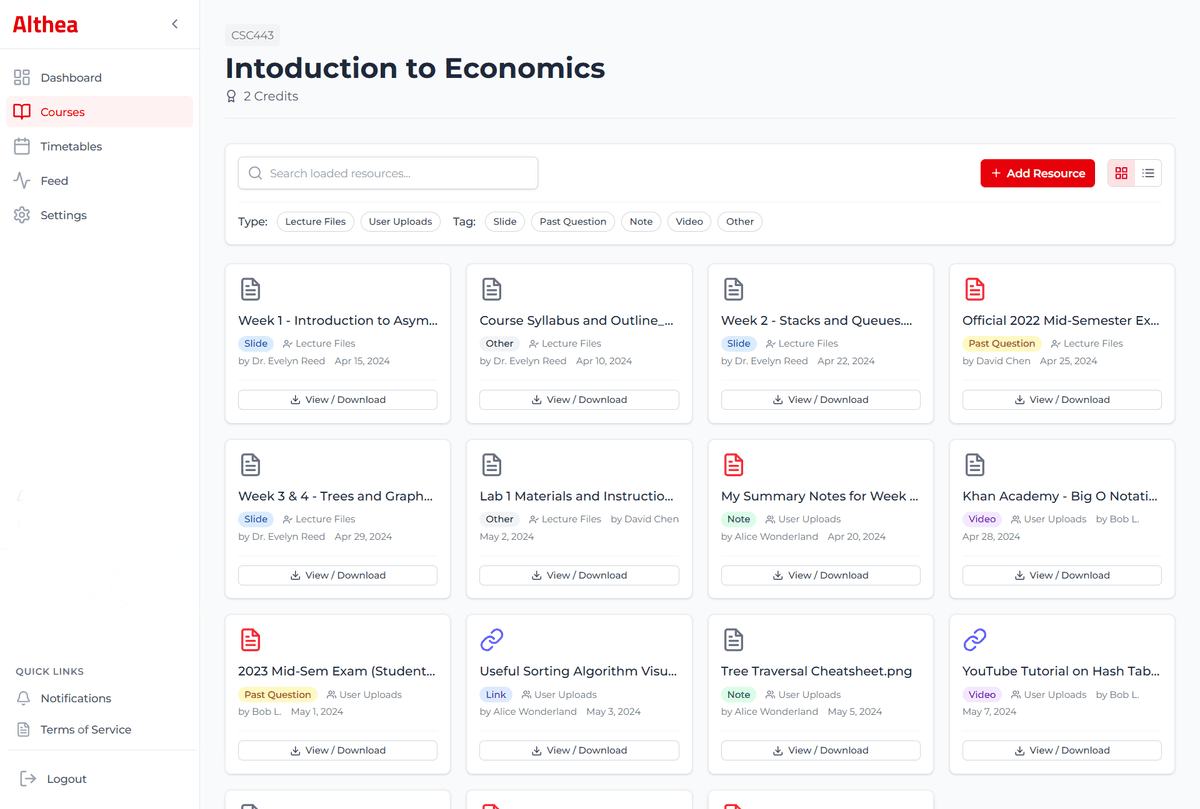Click the Notifications bell icon
This screenshot has width=1200, height=809.
click(23, 699)
